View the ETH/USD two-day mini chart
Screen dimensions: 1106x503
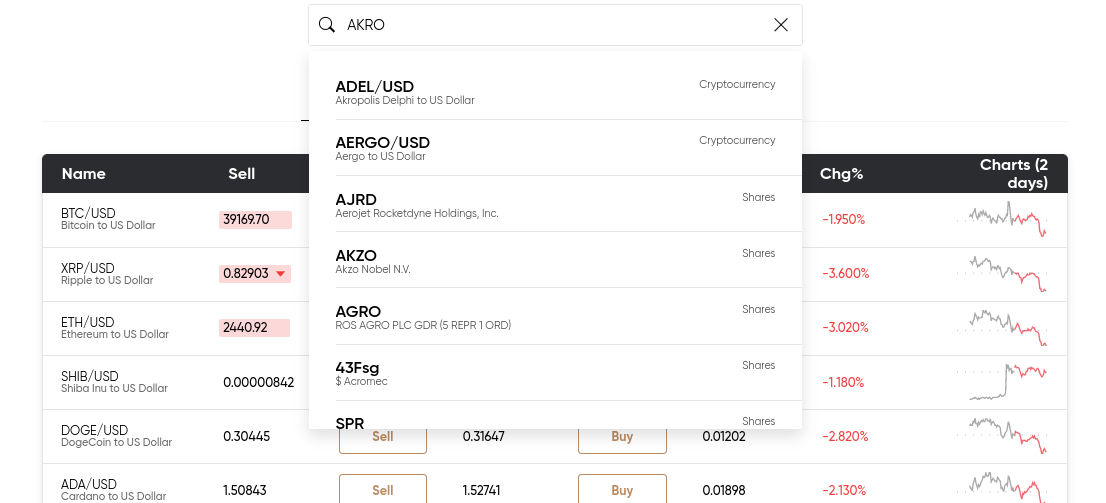1002,328
